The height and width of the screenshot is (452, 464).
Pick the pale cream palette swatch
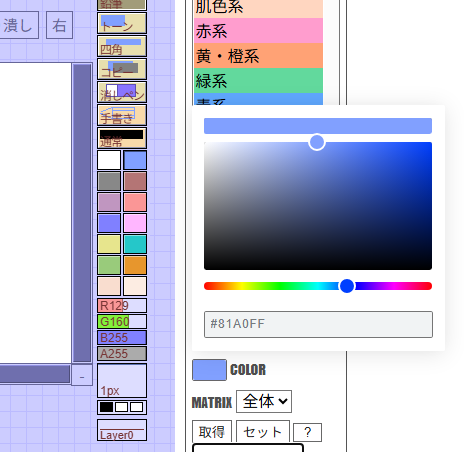pyautogui.click(x=135, y=286)
